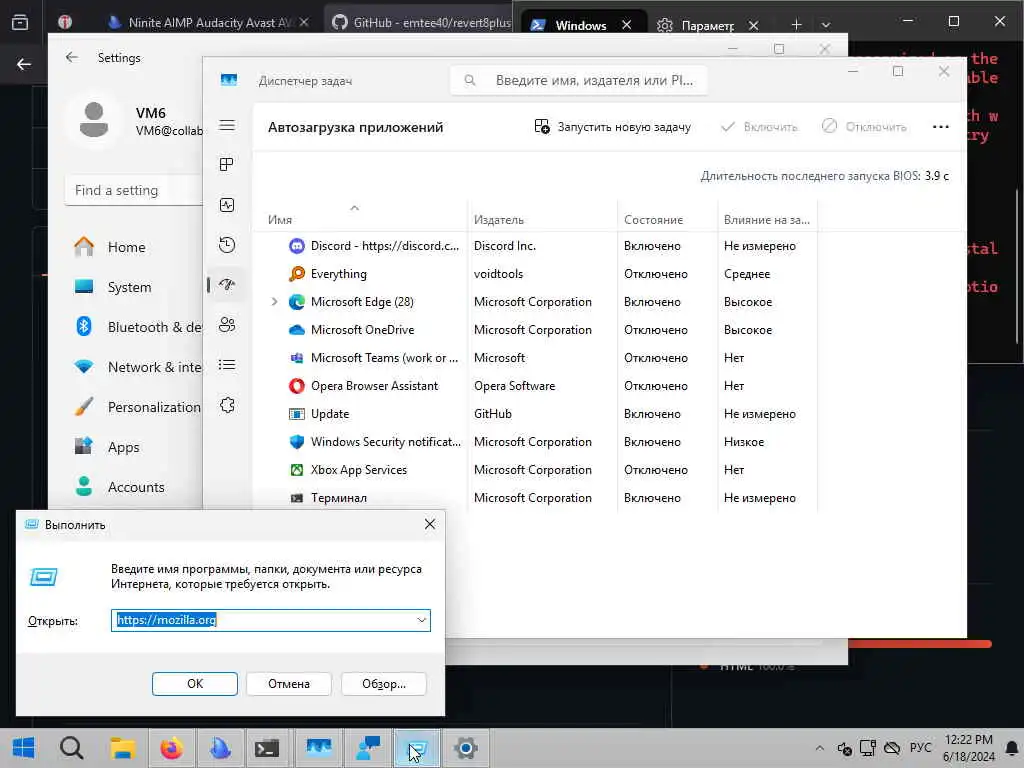This screenshot has width=1024, height=768.
Task: Select the Терминал startup row
Action: (538, 498)
